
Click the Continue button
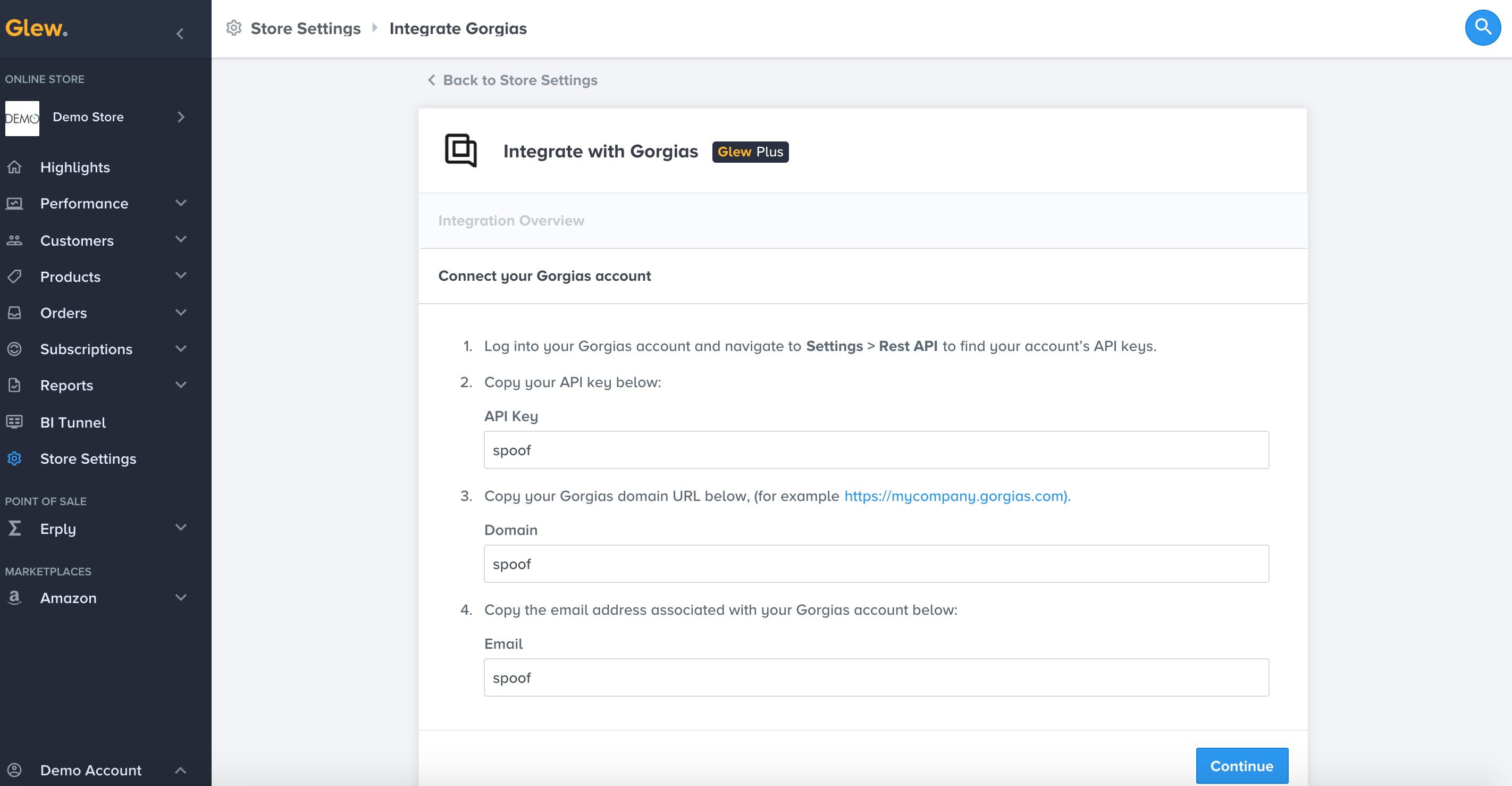click(x=1241, y=765)
